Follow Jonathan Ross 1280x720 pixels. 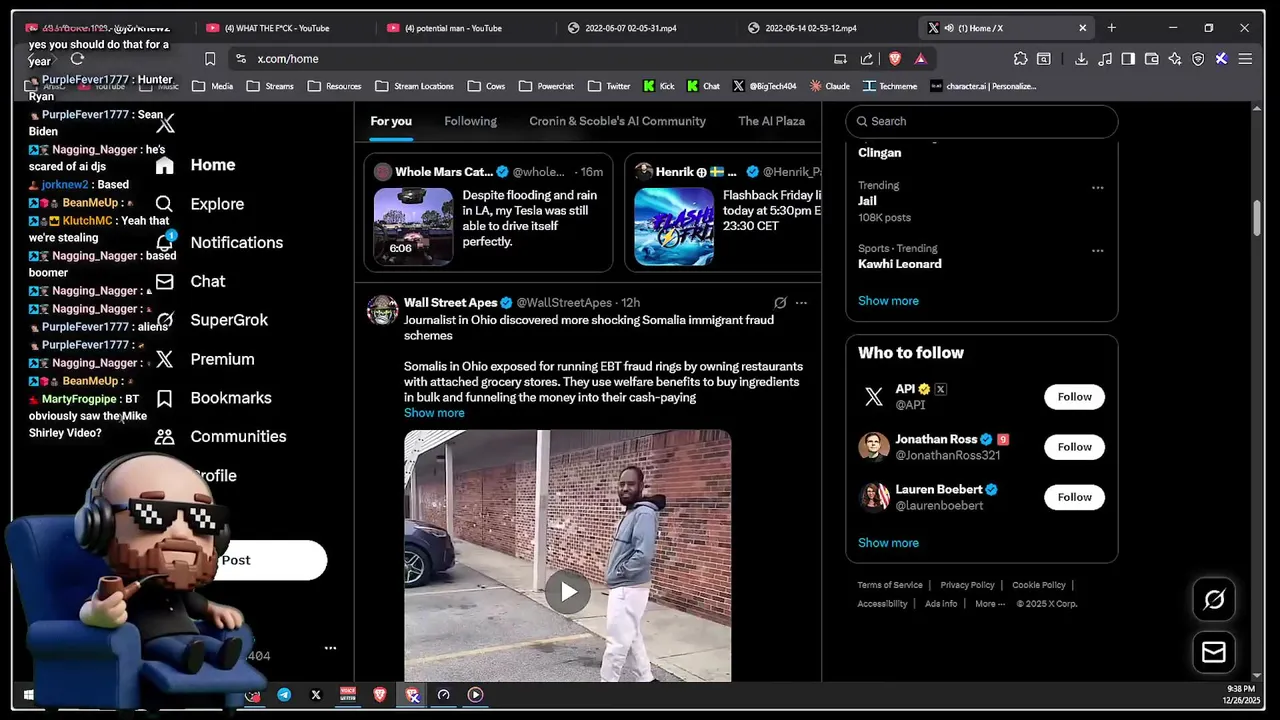click(1075, 447)
